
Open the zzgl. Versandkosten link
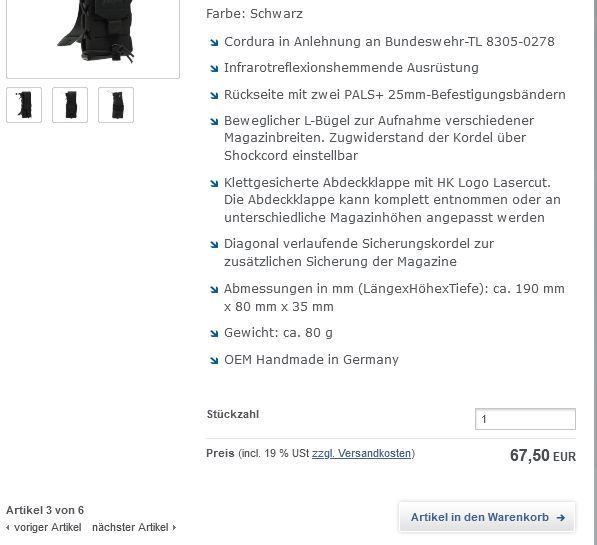coord(361,453)
